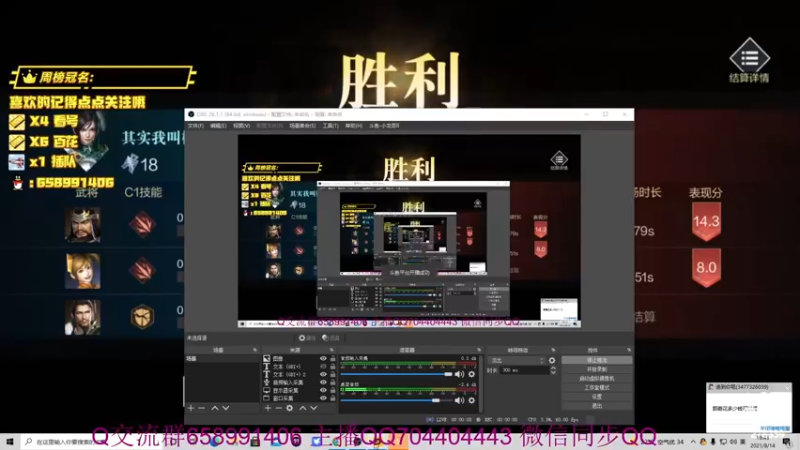Click the Start Recording button
This screenshot has width=800, height=450.
(596, 369)
